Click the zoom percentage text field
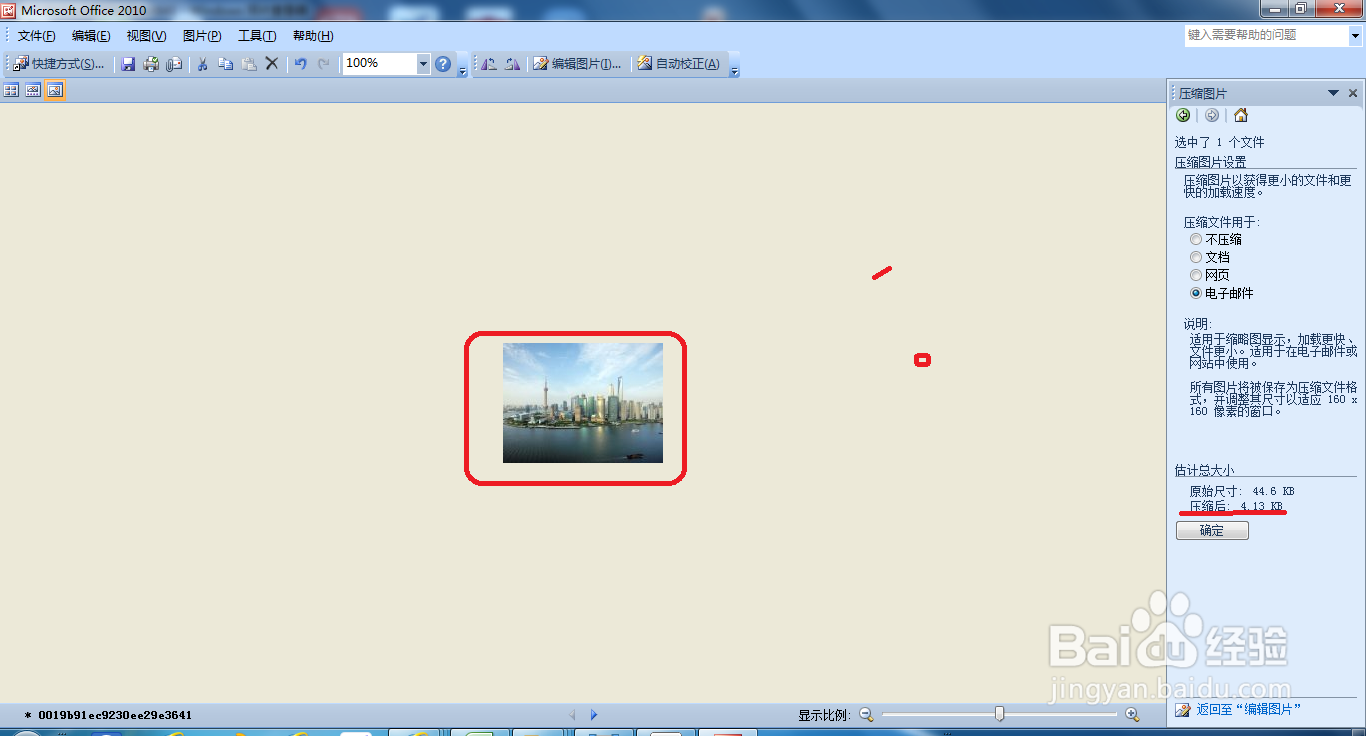The height and width of the screenshot is (736, 1366). (x=379, y=64)
